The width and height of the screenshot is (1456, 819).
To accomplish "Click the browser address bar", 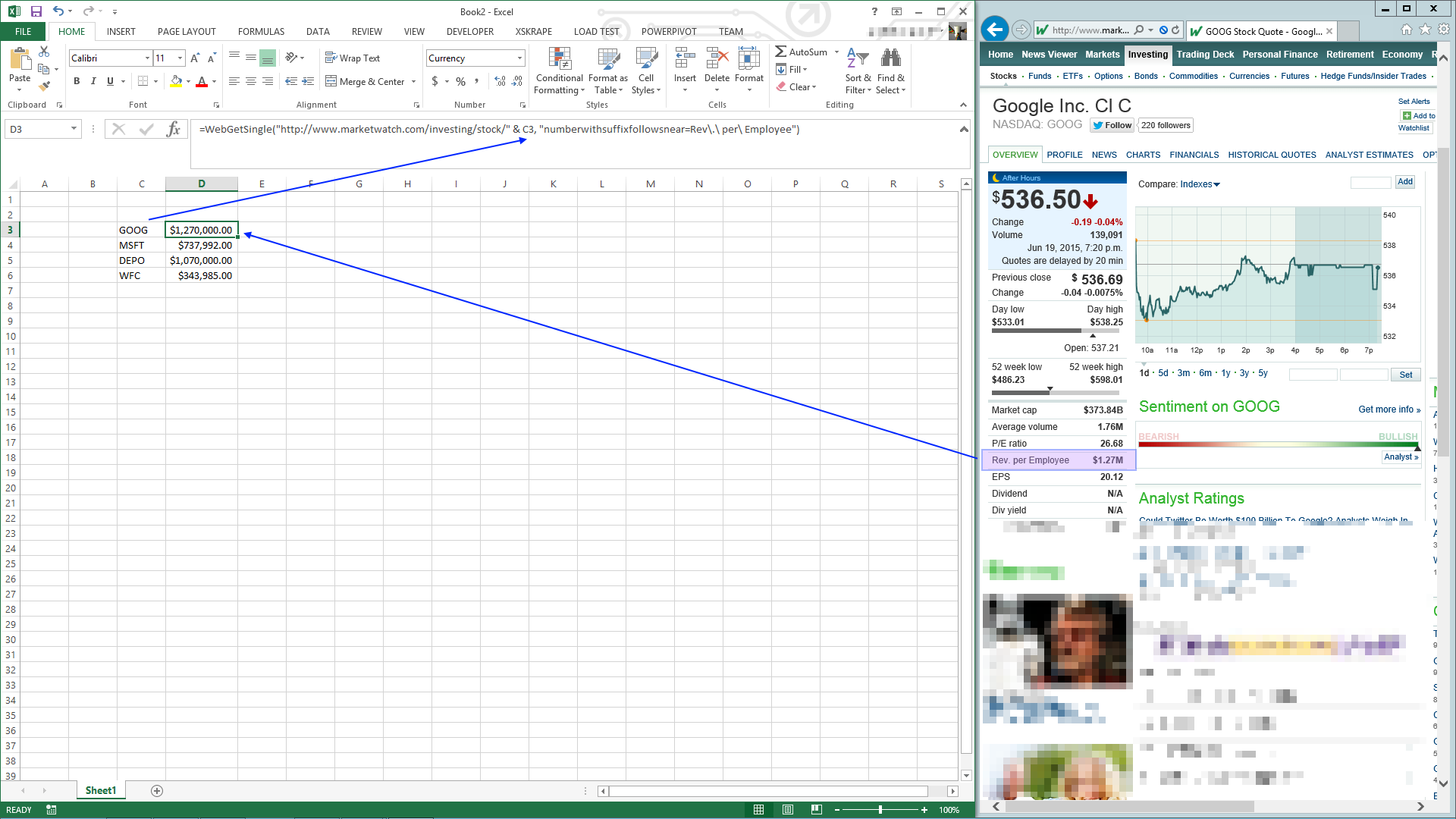I will point(1090,30).
